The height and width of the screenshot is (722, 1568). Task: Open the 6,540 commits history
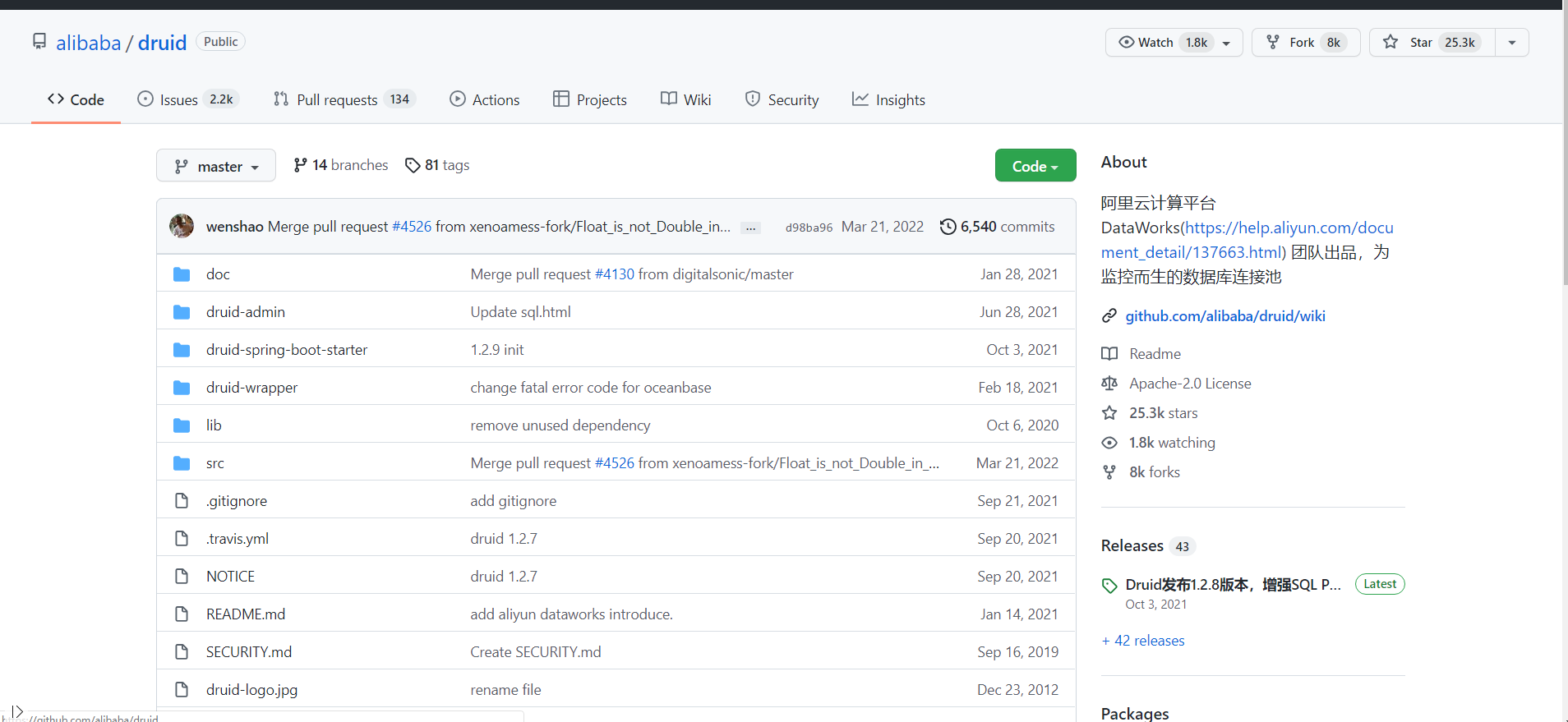(x=998, y=227)
